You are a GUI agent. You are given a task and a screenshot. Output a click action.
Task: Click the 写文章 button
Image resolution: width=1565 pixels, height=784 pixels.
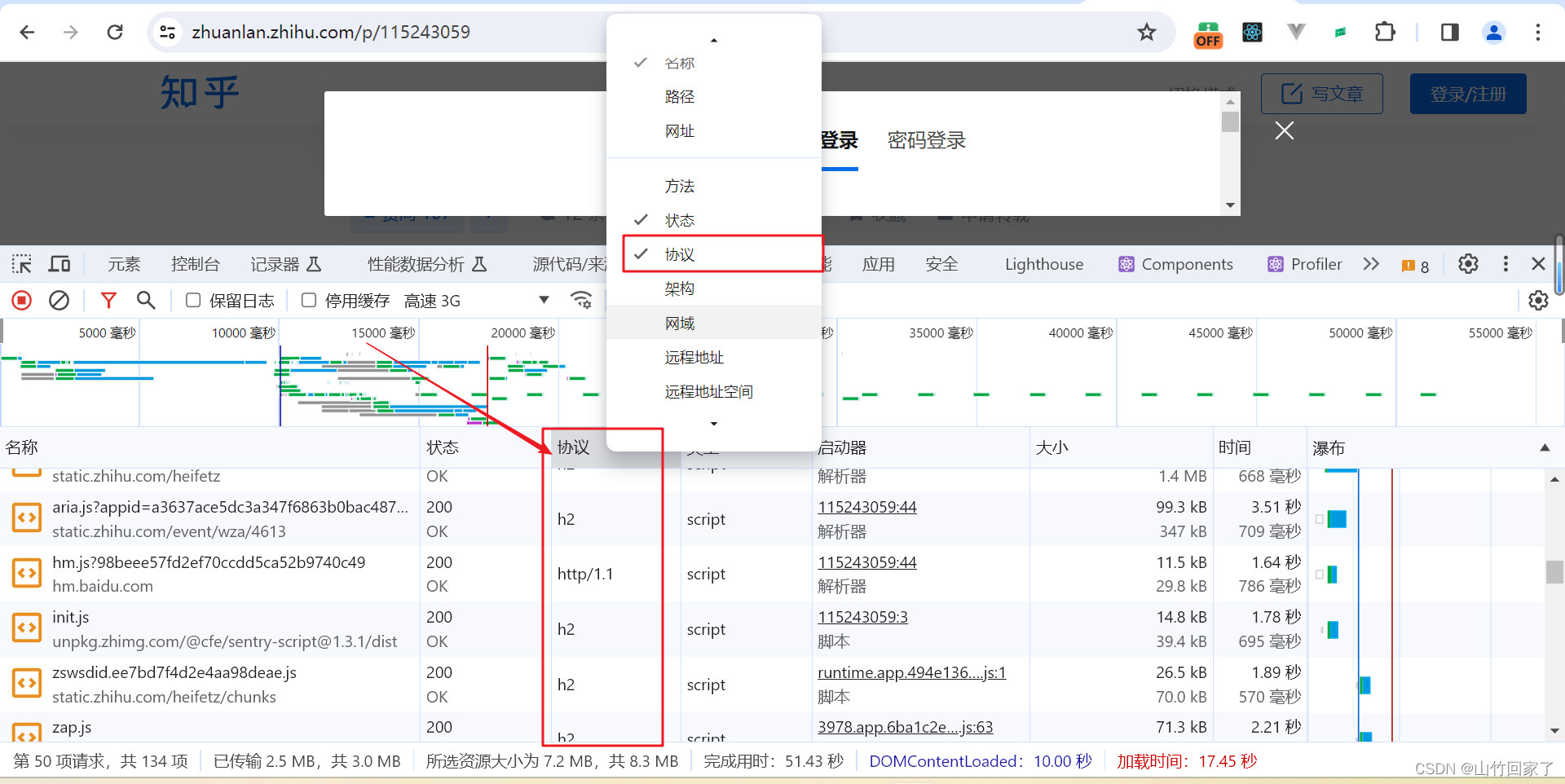(x=1322, y=94)
